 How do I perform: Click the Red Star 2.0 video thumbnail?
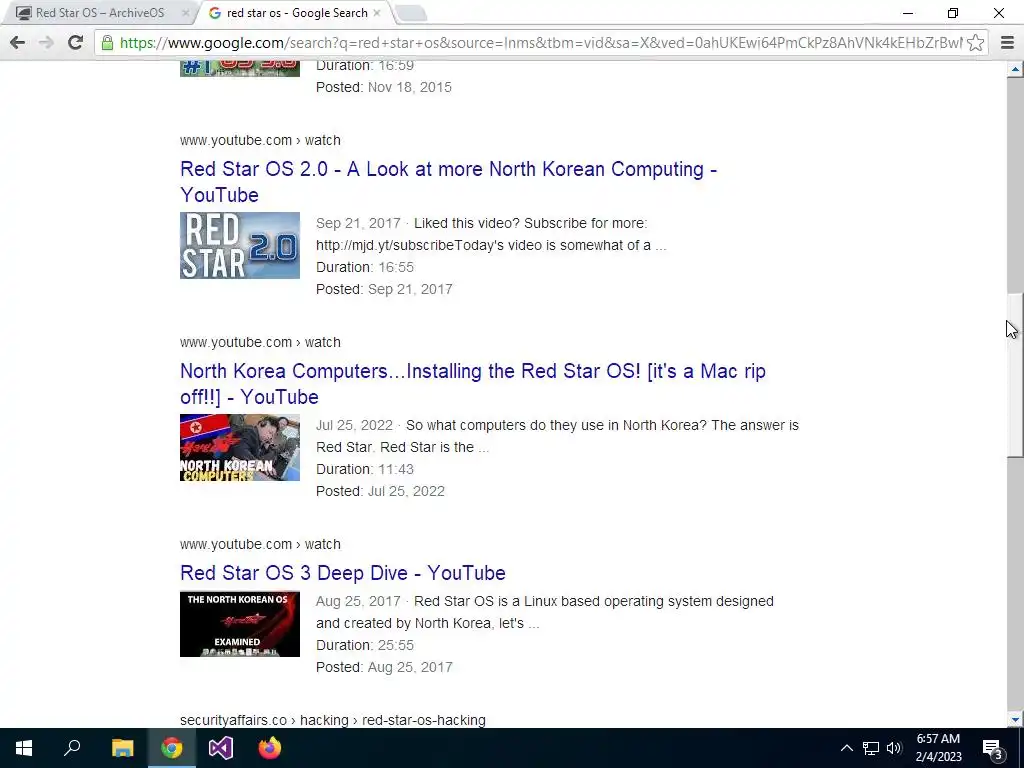[240, 245]
